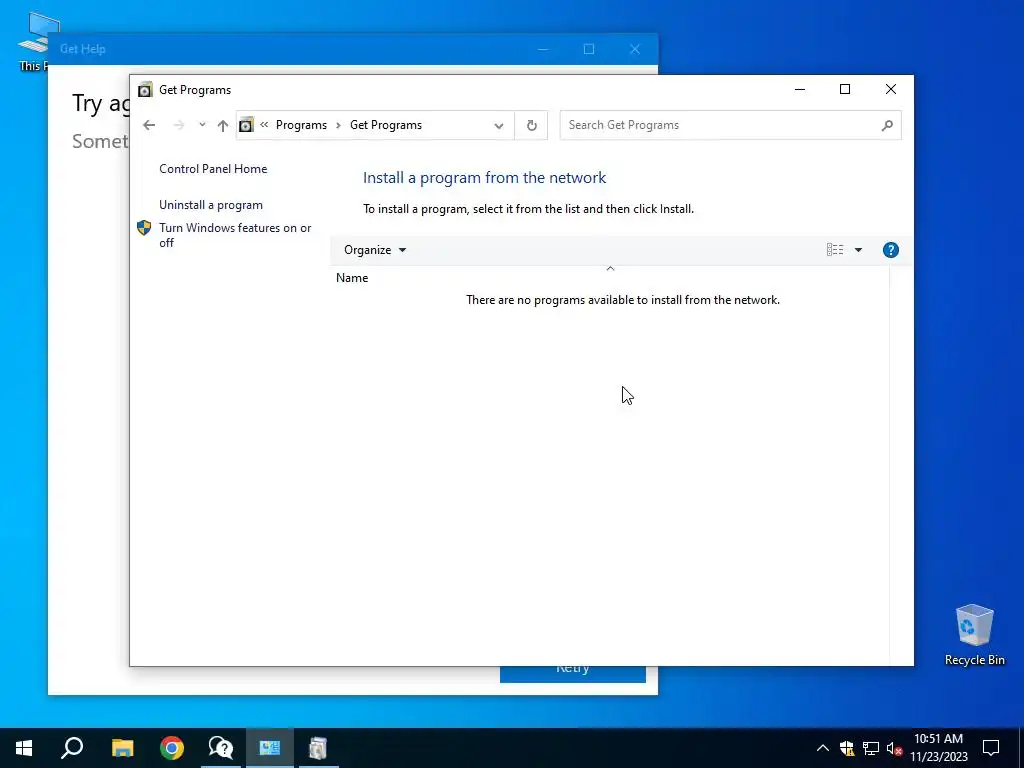Screen dimensions: 1024x768
Task: Open the address bar previous locations dropdown
Action: click(x=499, y=125)
